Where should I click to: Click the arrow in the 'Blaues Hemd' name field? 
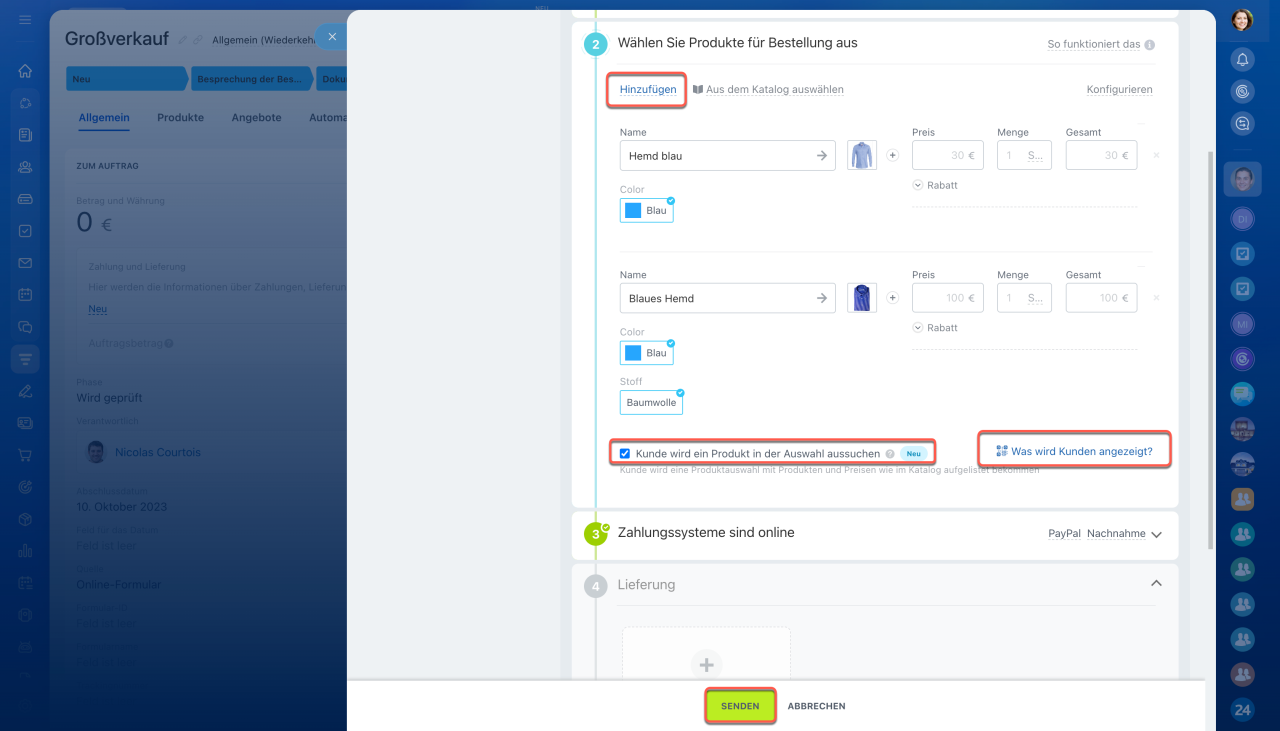(822, 298)
